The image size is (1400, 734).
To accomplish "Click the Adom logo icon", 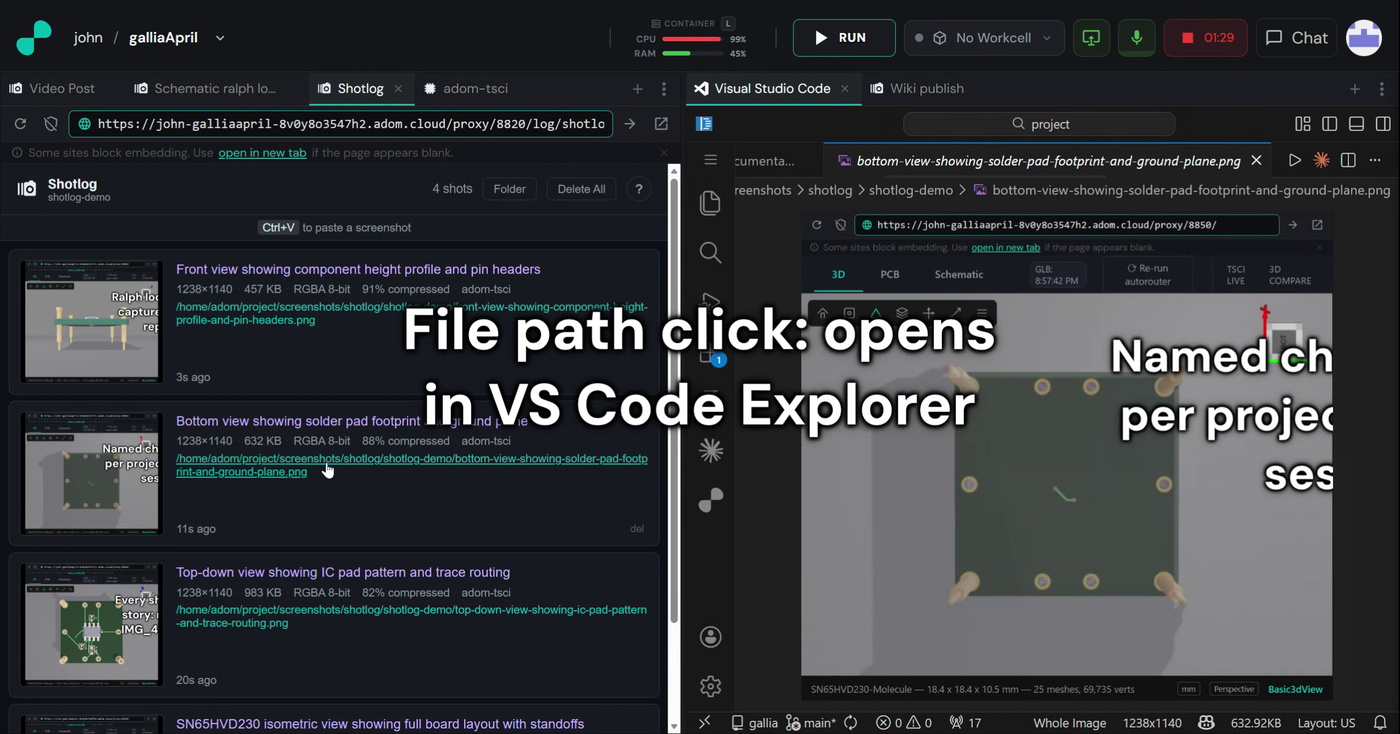I will (x=33, y=38).
